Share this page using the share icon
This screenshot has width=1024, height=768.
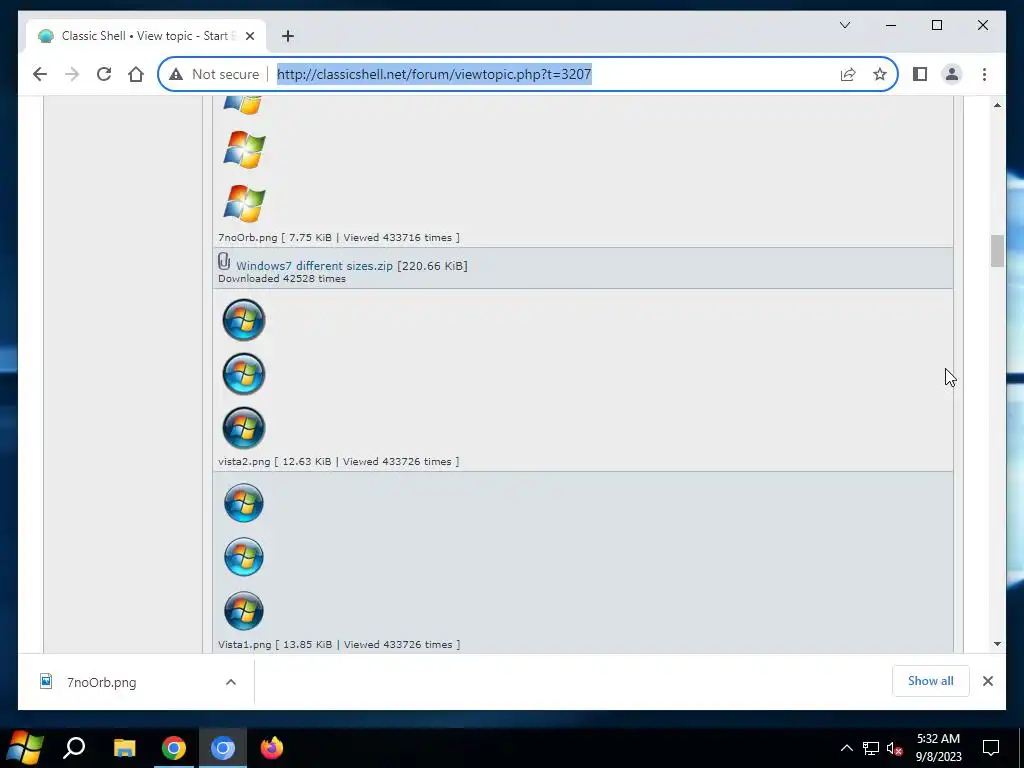[x=848, y=74]
